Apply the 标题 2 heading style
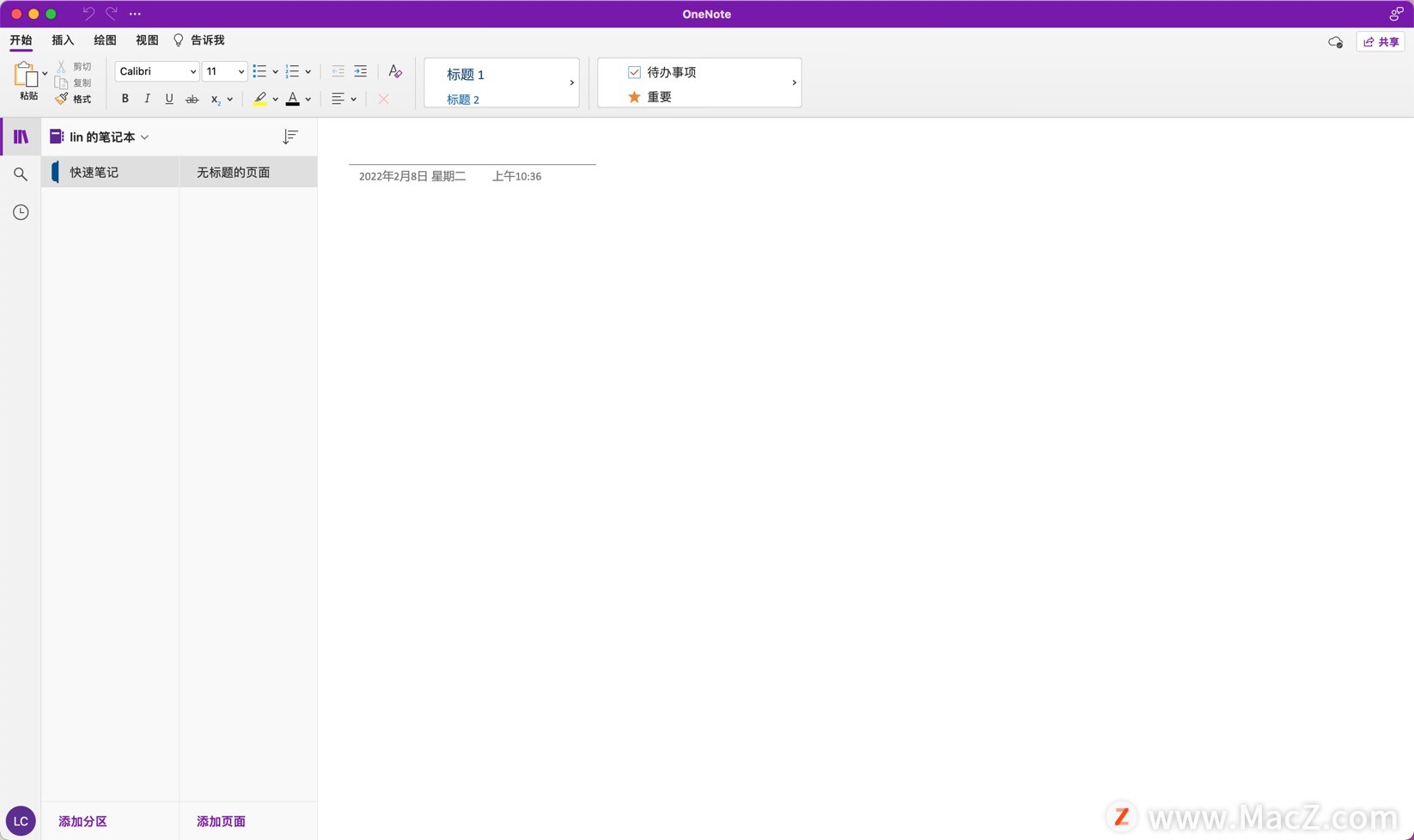This screenshot has height=840, width=1414. click(463, 100)
